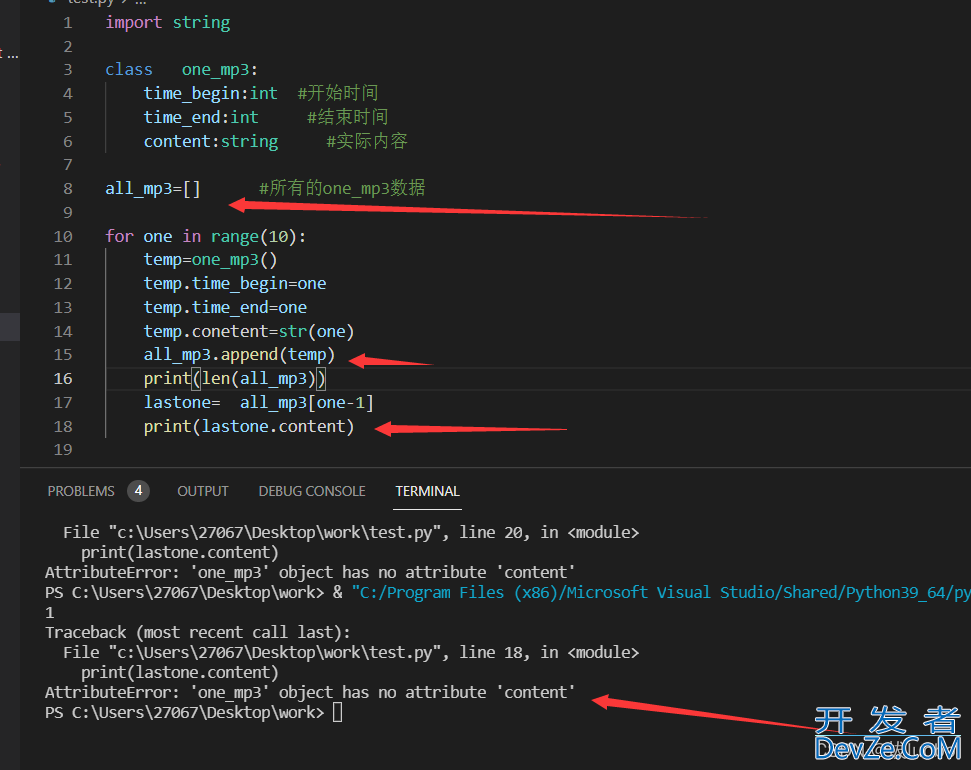
Task: Click the problems count badge showing 4
Action: pos(138,491)
